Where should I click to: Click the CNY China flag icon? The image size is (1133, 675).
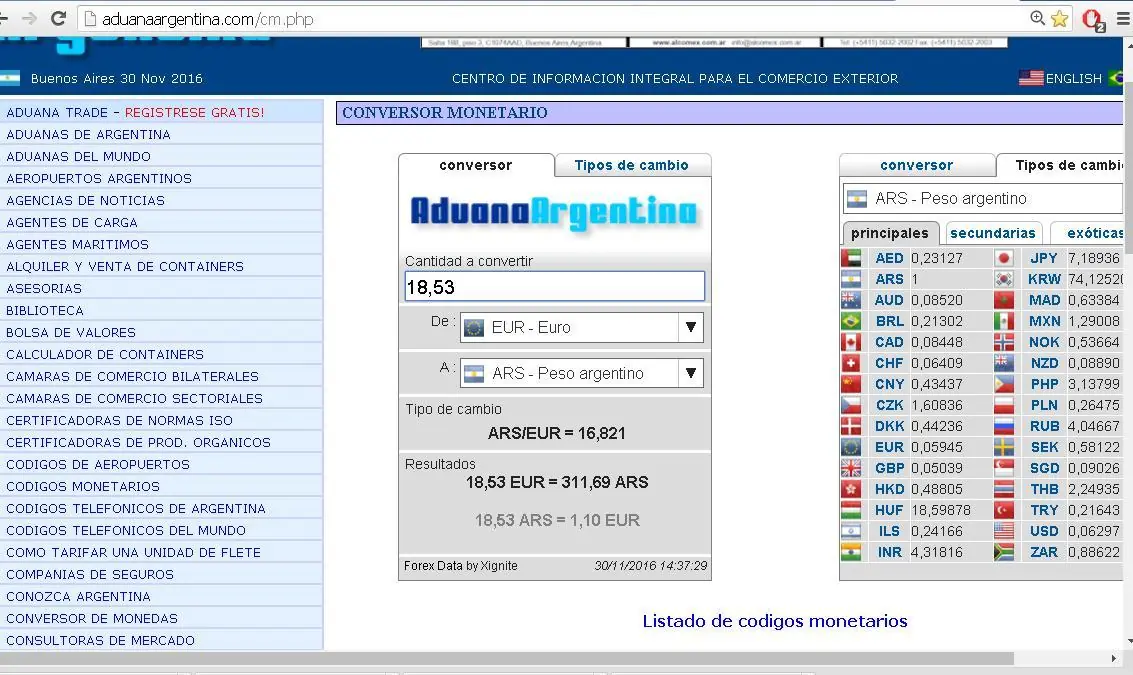(851, 384)
